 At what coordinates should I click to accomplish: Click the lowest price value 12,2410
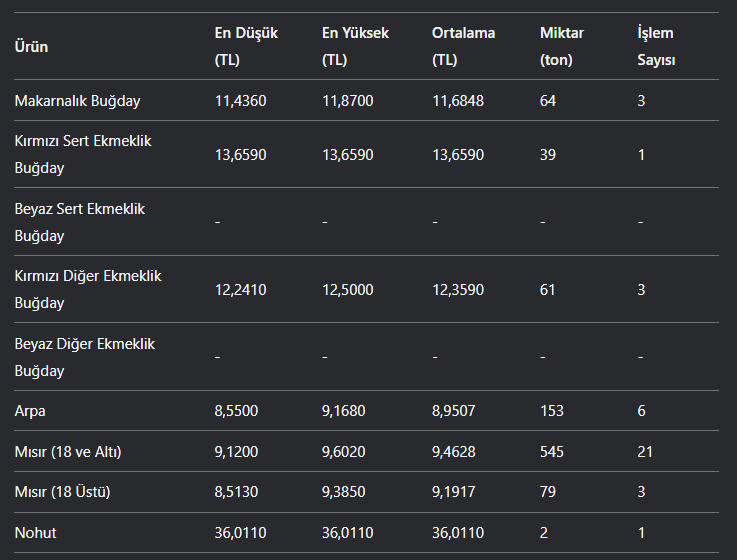(240, 290)
